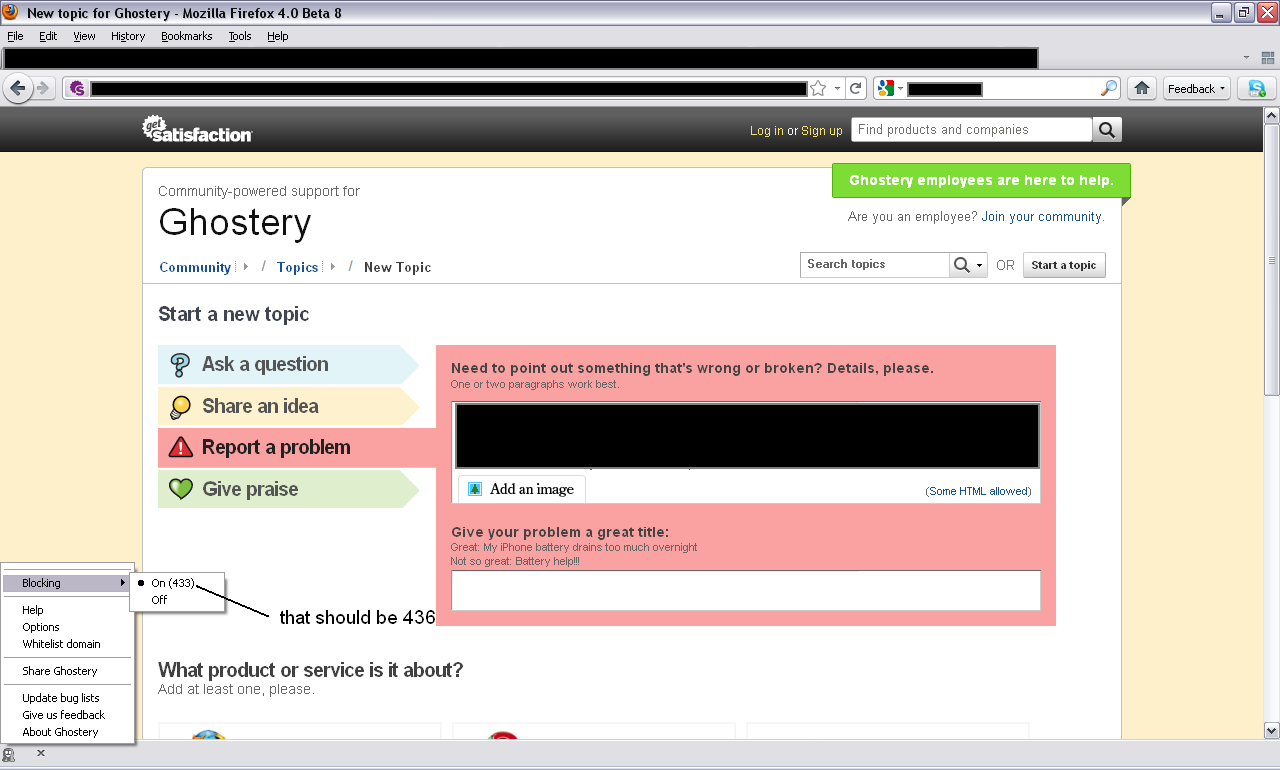Click the Search topics magnifier icon

[961, 265]
